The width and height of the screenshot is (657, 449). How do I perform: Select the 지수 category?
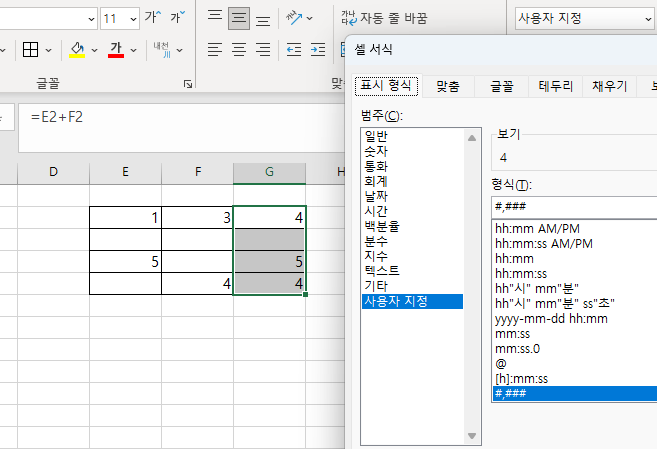[412, 256]
